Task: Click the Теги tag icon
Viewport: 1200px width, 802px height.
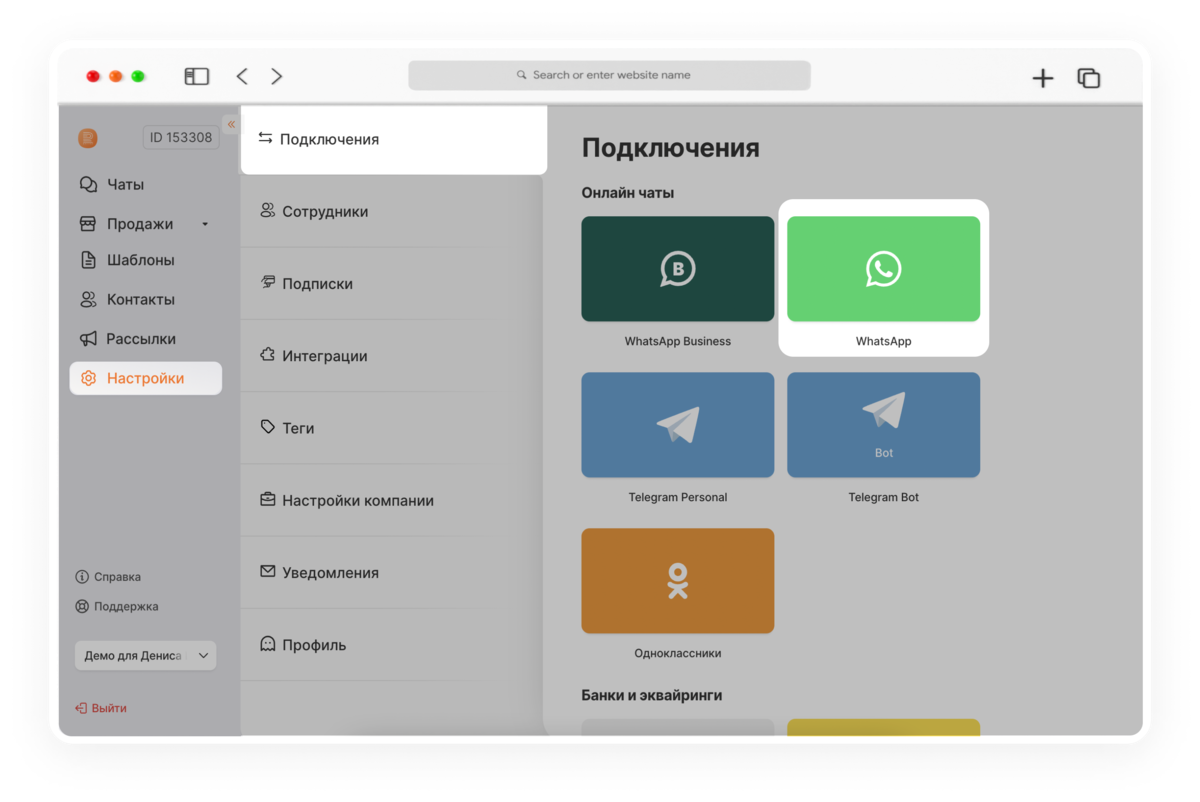Action: click(x=267, y=426)
